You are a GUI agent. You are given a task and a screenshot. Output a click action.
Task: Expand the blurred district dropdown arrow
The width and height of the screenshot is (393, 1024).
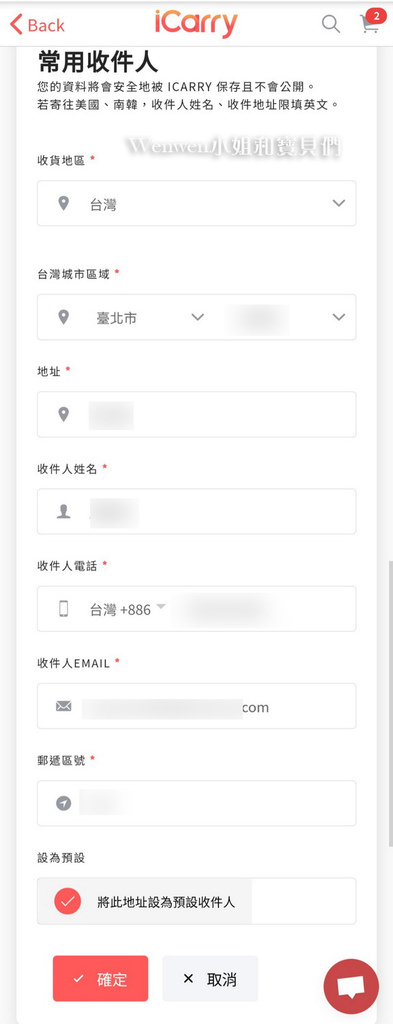338,317
